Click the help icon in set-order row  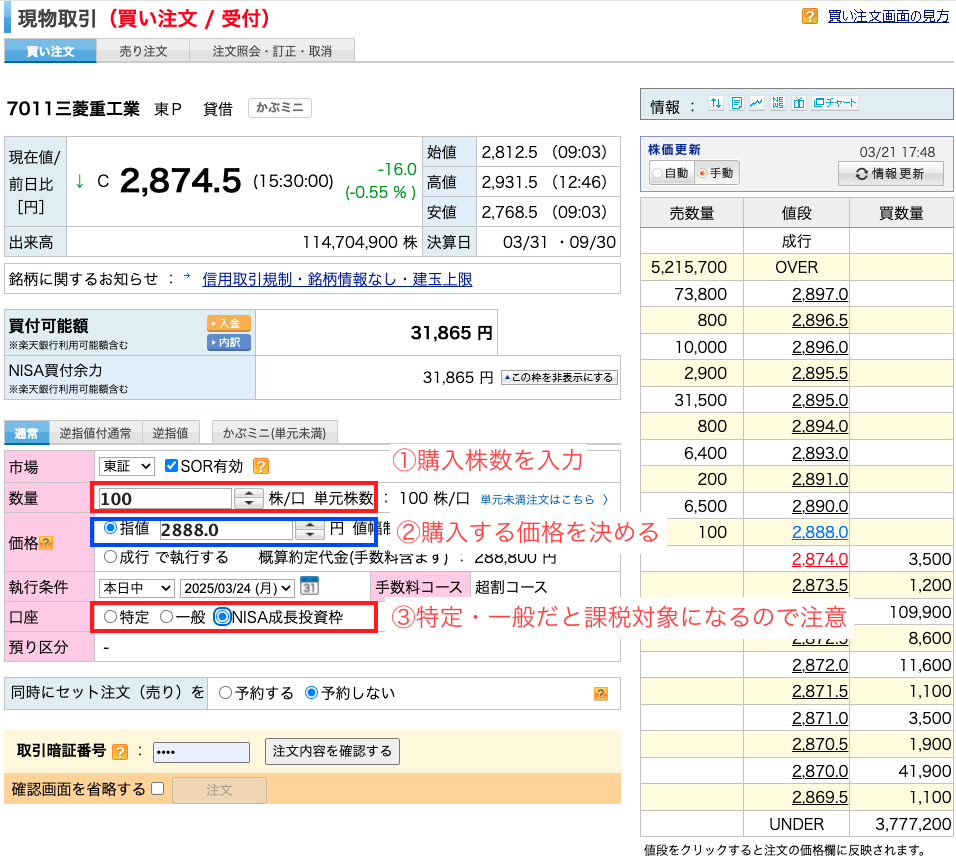(x=601, y=694)
